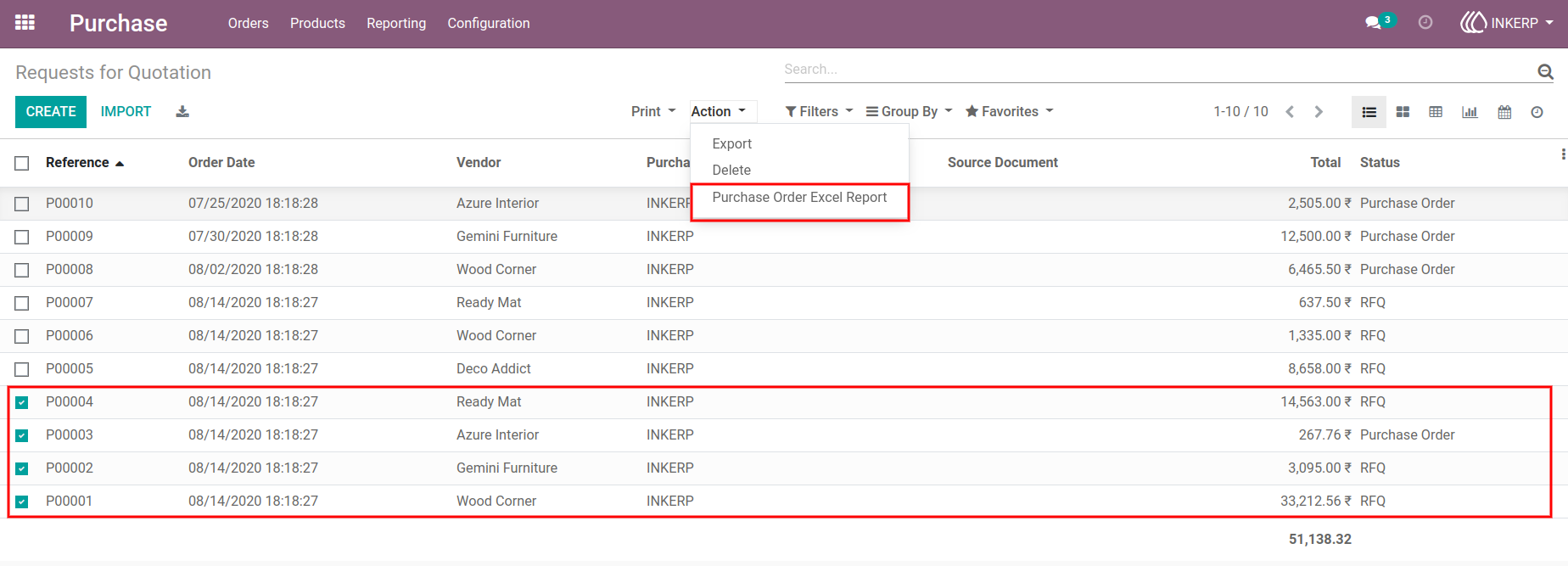Image resolution: width=1568 pixels, height=566 pixels.
Task: Uncheck the box for P00004
Action: click(22, 402)
